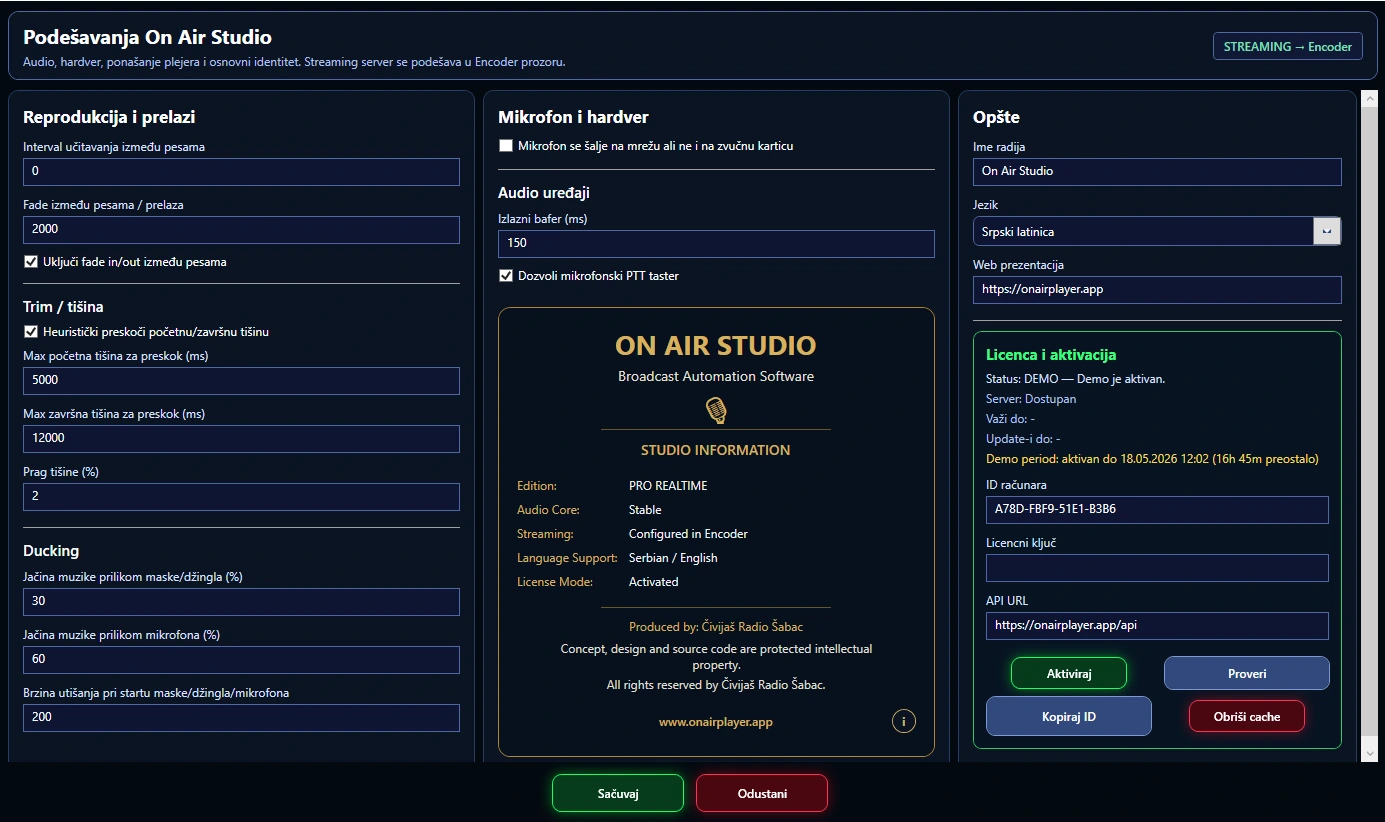Click the 'Brzina utišanja pri startu' field
The image size is (1385, 822).
coord(241,718)
